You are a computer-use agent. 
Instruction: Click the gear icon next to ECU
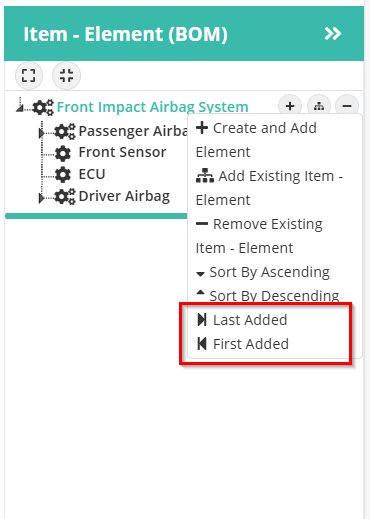pyautogui.click(x=63, y=175)
